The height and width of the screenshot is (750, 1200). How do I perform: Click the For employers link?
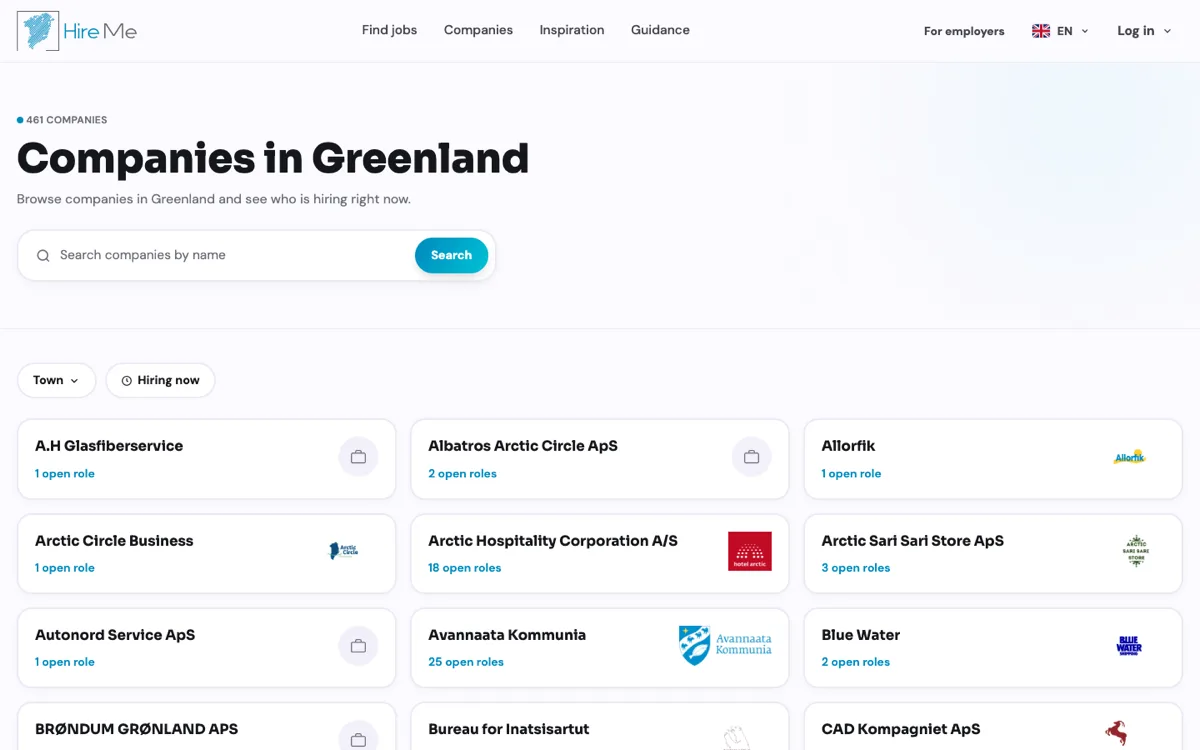pos(964,31)
